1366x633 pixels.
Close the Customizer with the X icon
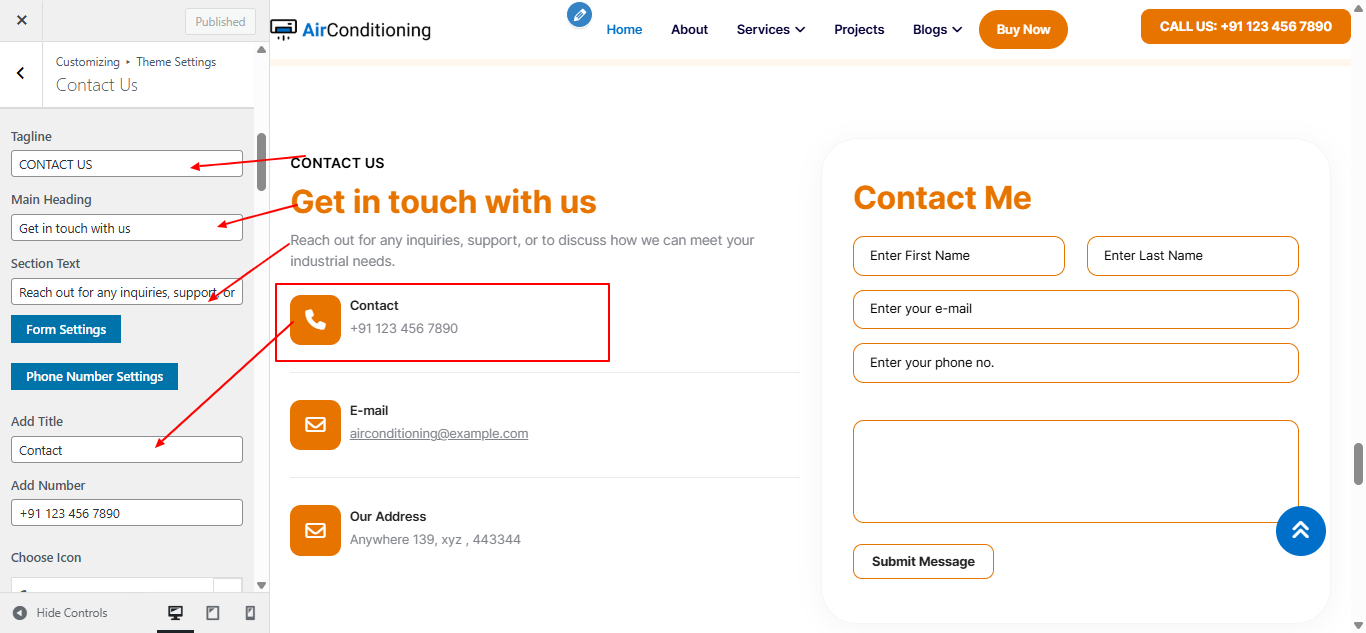[22, 20]
